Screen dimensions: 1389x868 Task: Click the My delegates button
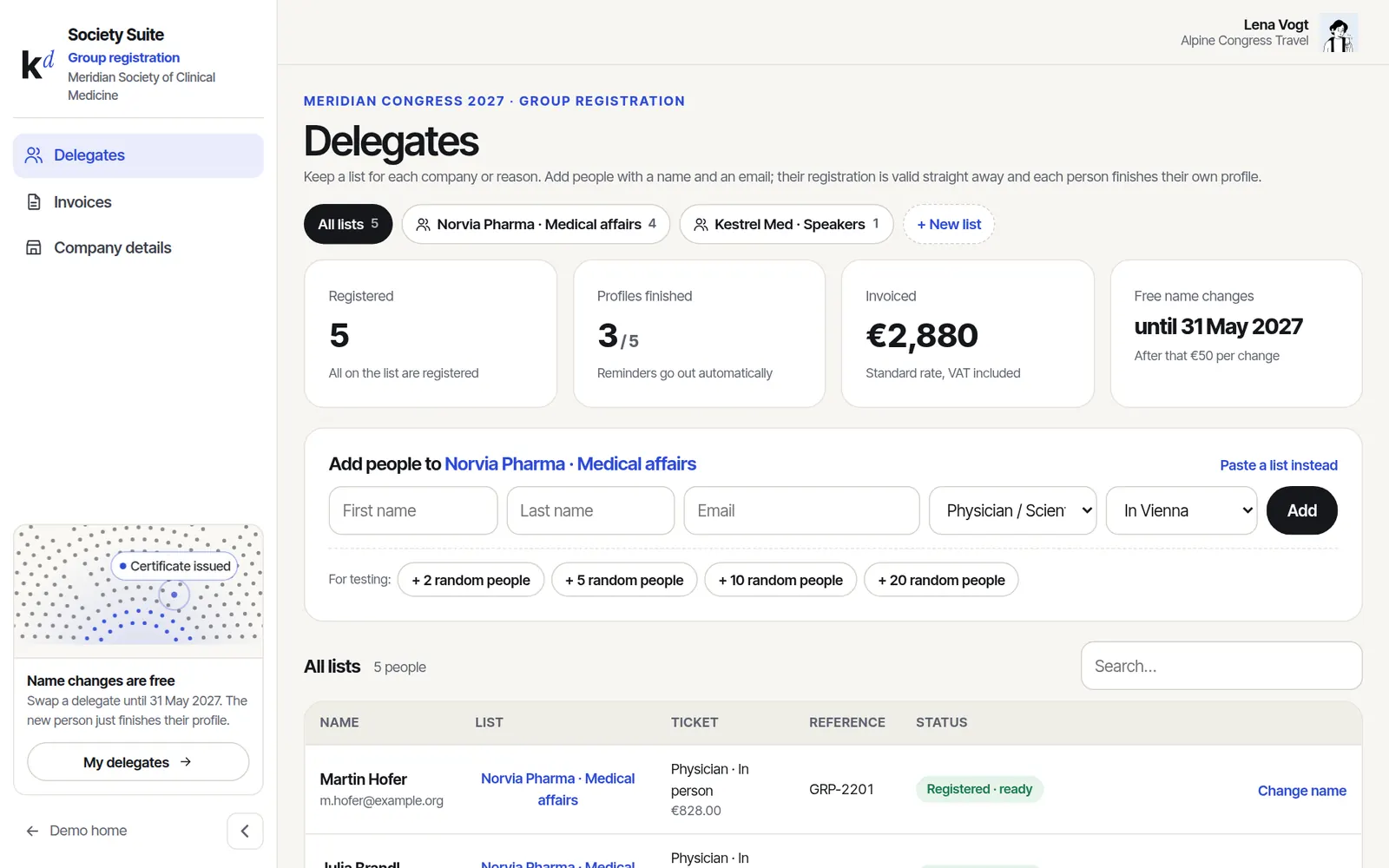point(138,762)
